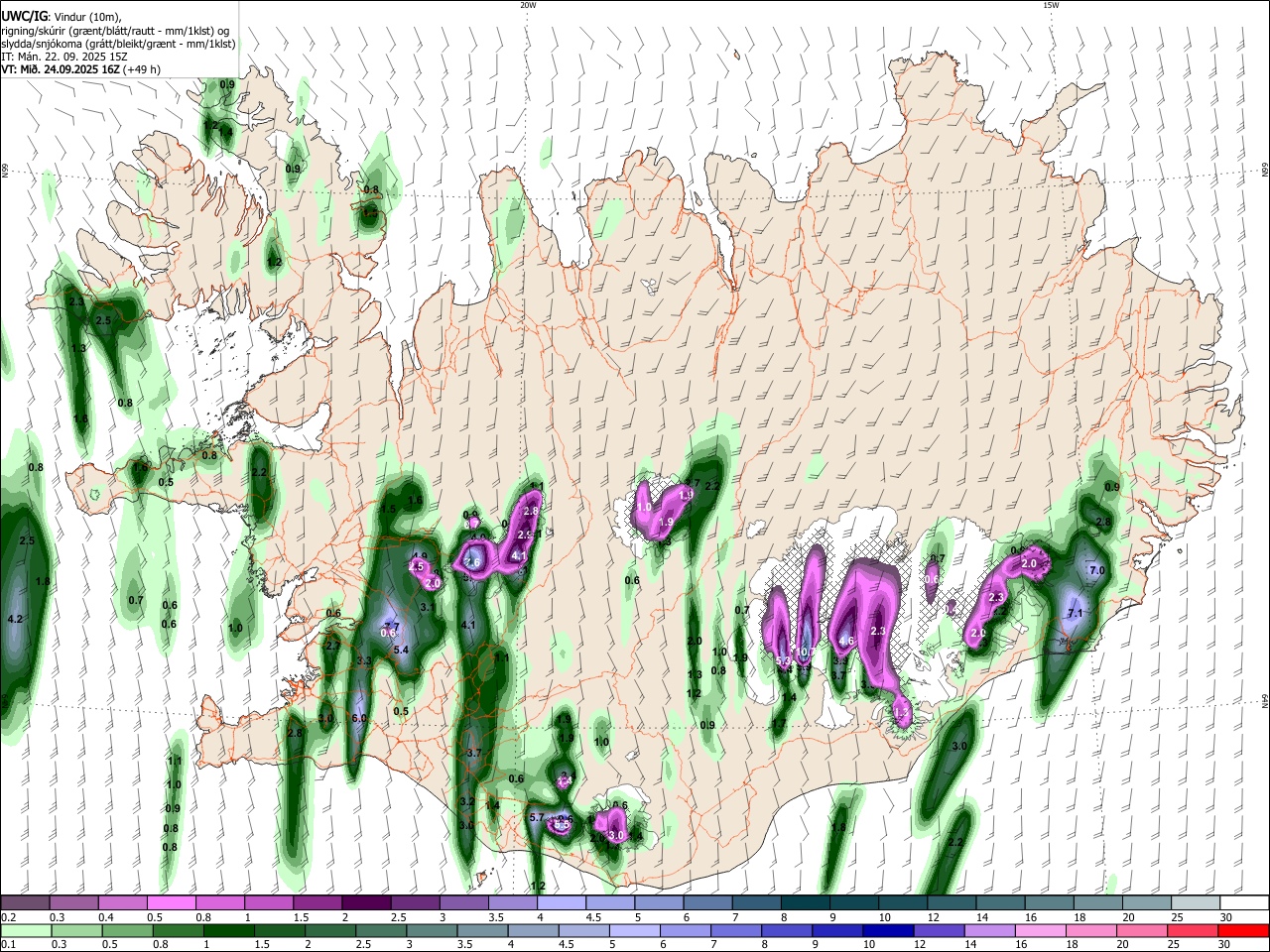
Task: Click the bright red rain swatch at 30
Action: [x=1243, y=931]
